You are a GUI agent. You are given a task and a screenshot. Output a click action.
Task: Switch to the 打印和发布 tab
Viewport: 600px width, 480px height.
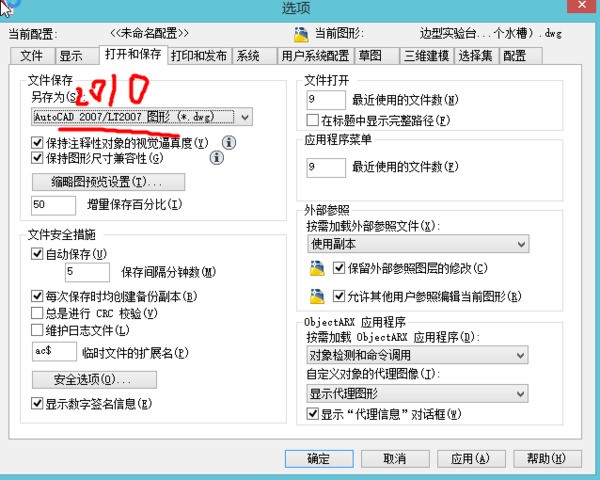click(198, 56)
